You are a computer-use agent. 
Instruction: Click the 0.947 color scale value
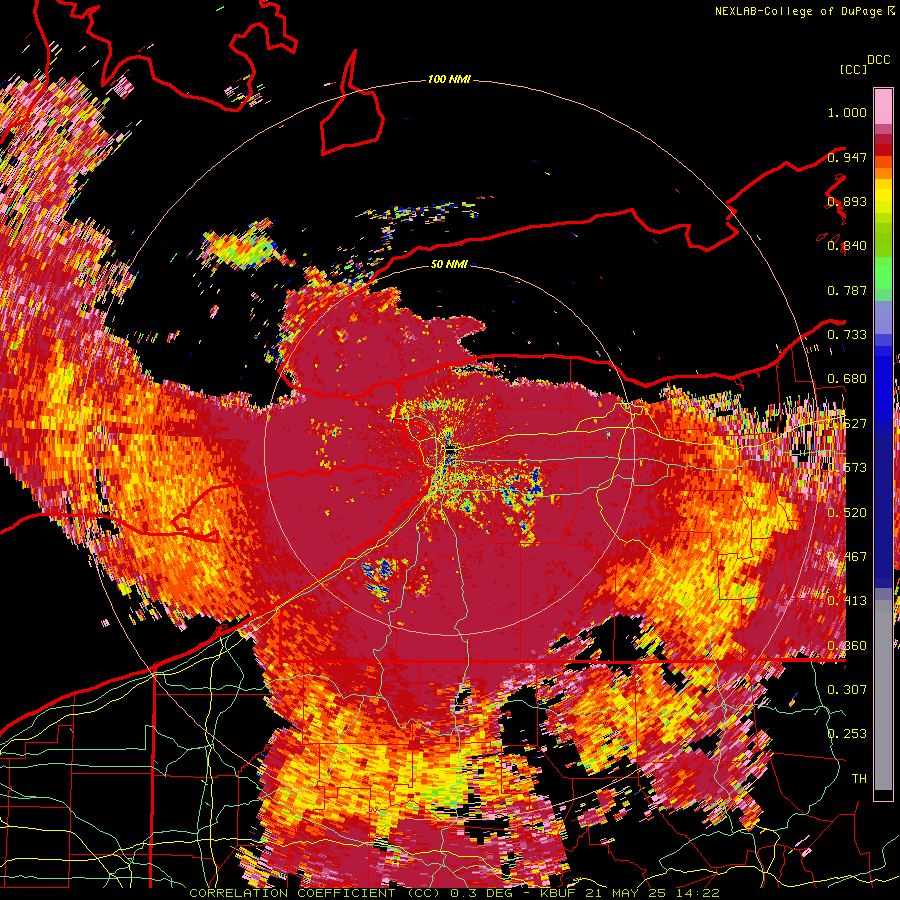[847, 157]
